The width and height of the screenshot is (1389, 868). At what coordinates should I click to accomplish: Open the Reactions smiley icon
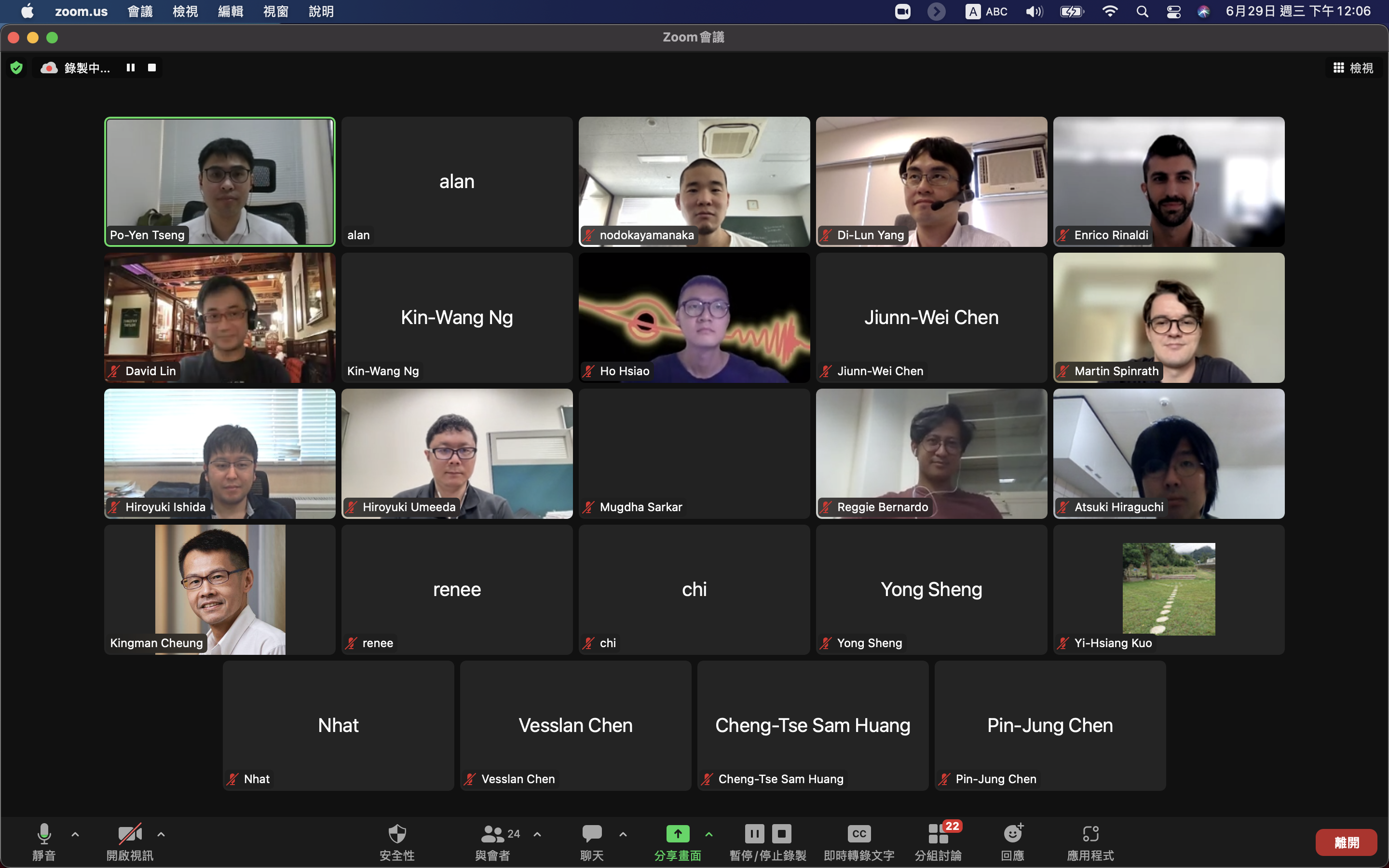pos(1012,834)
